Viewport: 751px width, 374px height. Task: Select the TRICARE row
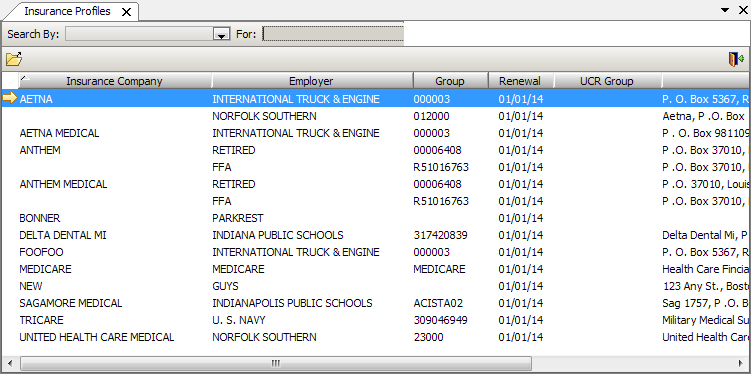pos(376,320)
